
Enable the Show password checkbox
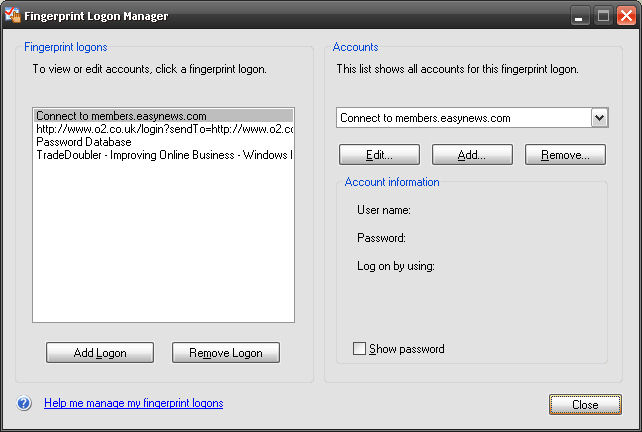point(359,349)
